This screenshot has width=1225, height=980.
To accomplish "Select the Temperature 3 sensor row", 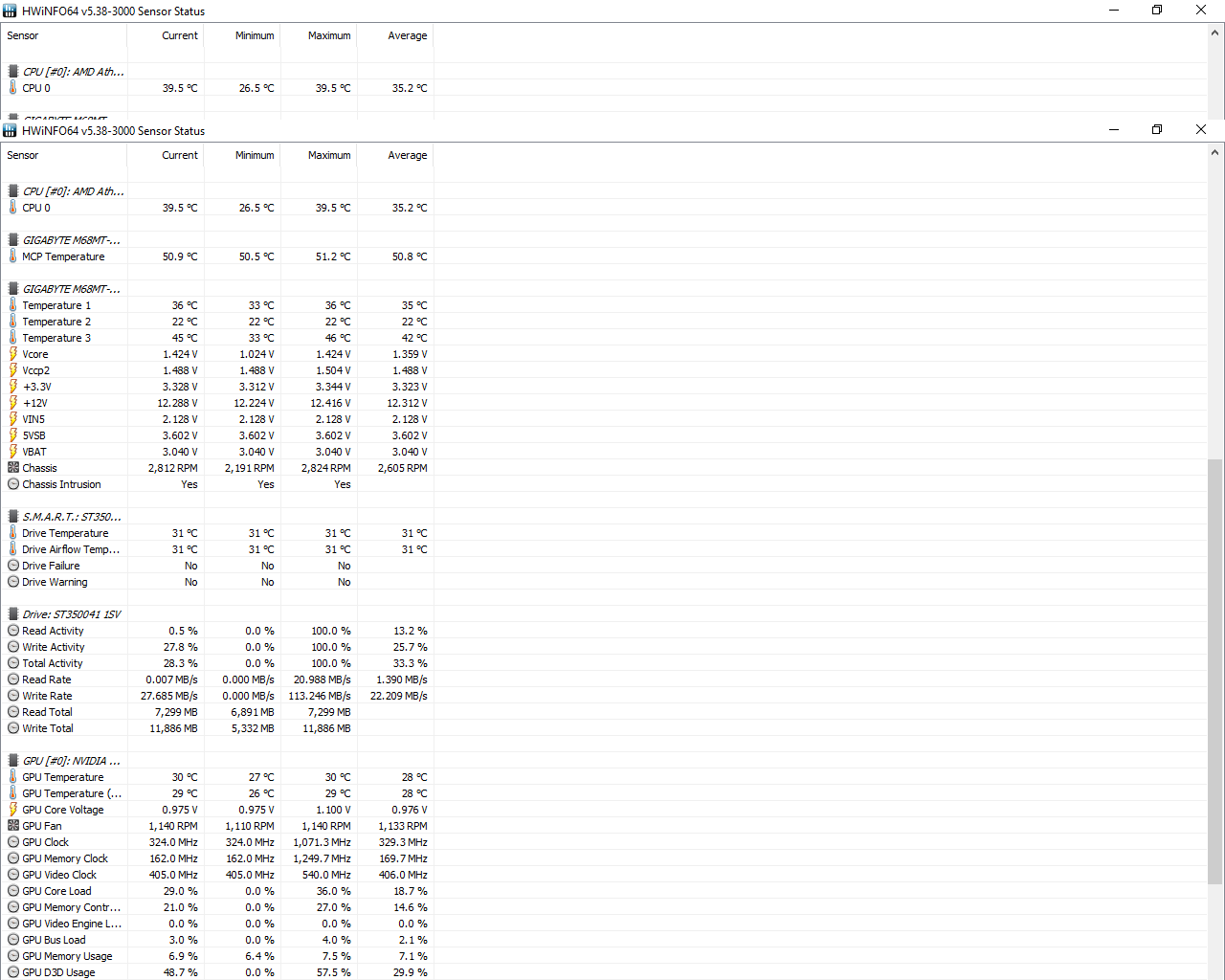I will click(x=56, y=338).
